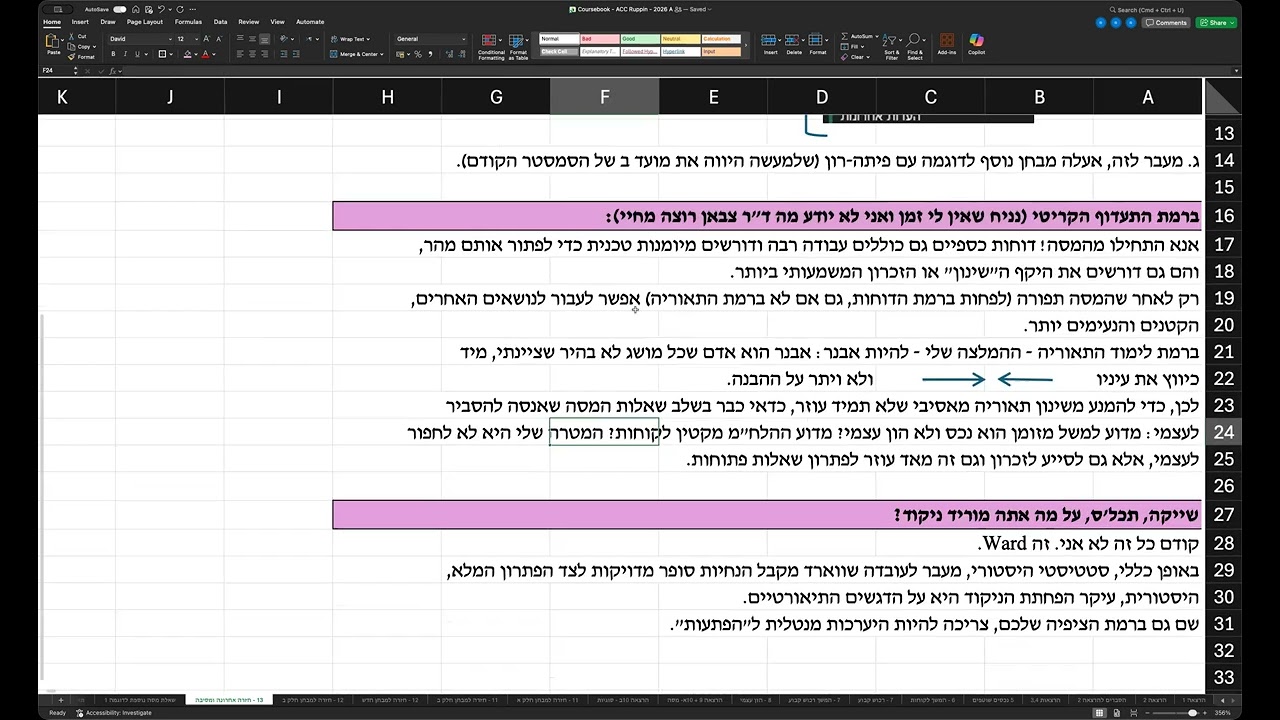
Task: Click the Search field in the title bar
Action: coord(1149,9)
